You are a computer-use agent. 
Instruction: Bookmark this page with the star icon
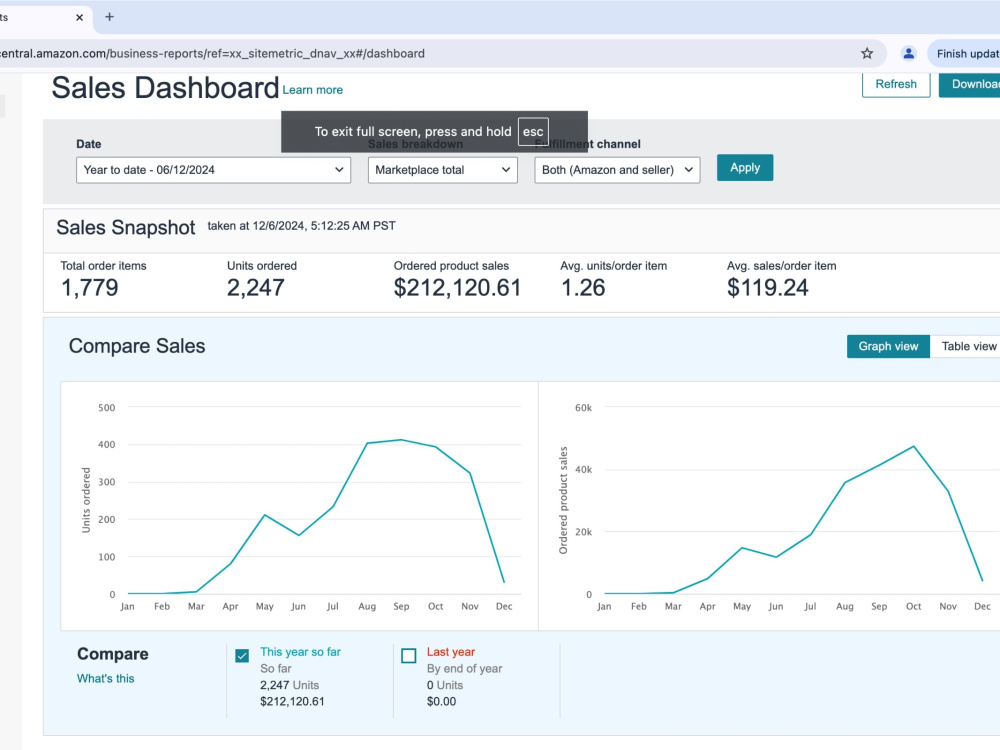867,54
